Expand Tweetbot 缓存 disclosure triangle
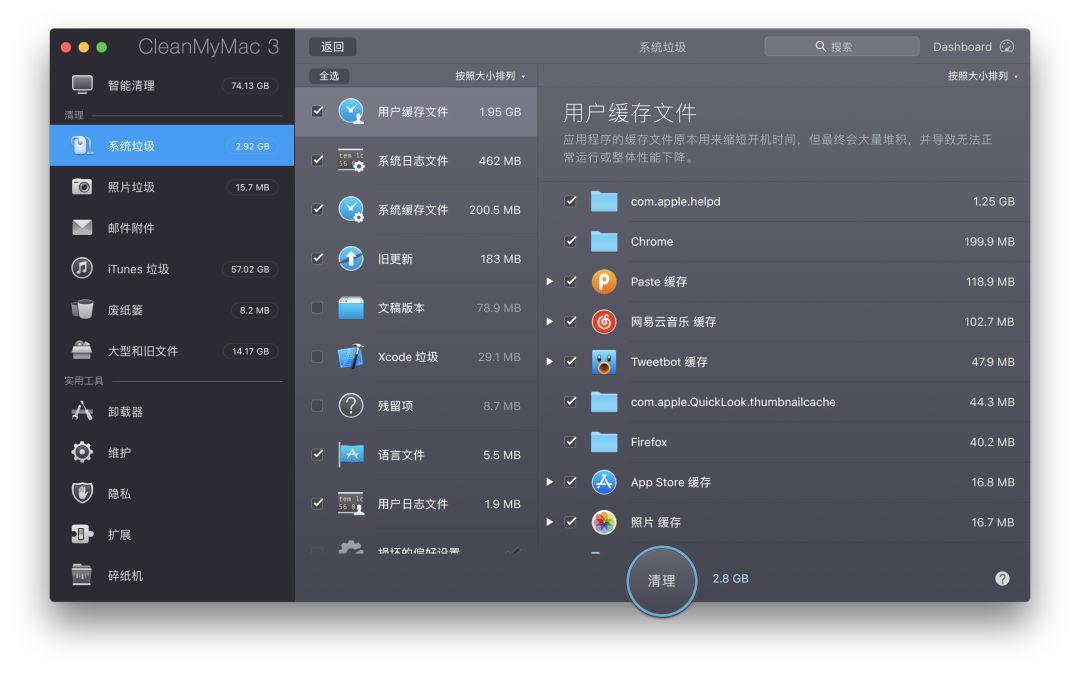 click(x=550, y=361)
